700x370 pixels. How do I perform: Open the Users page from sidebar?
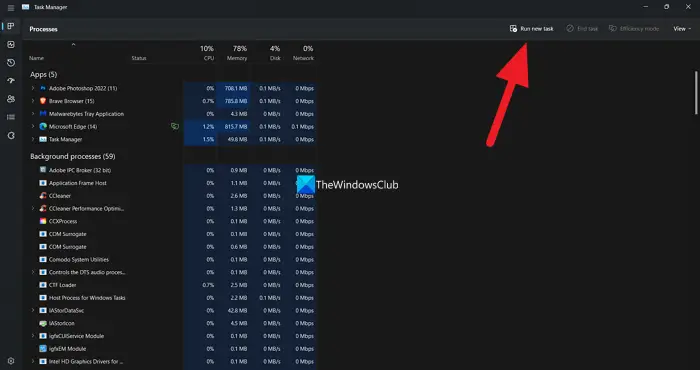coord(11,99)
